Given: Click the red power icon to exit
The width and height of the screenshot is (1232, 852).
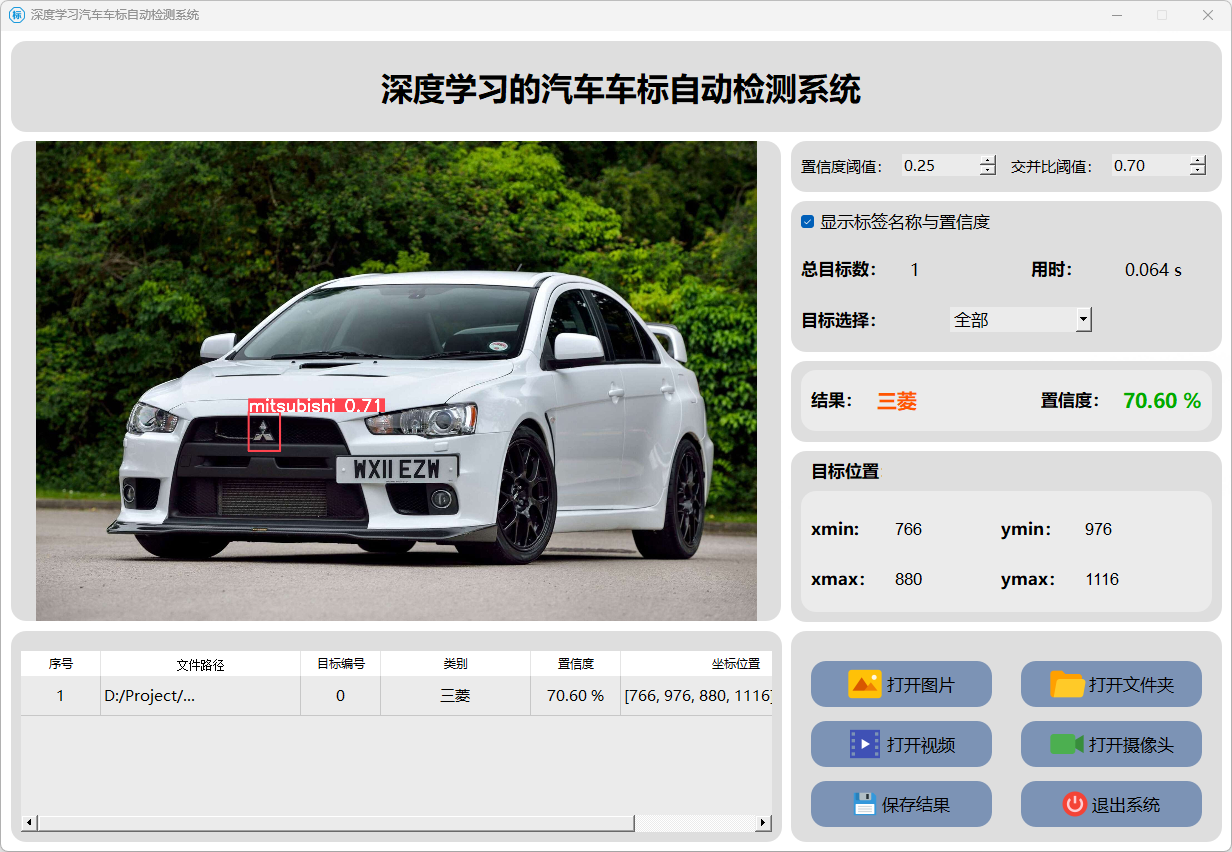Looking at the screenshot, I should click(x=1074, y=804).
